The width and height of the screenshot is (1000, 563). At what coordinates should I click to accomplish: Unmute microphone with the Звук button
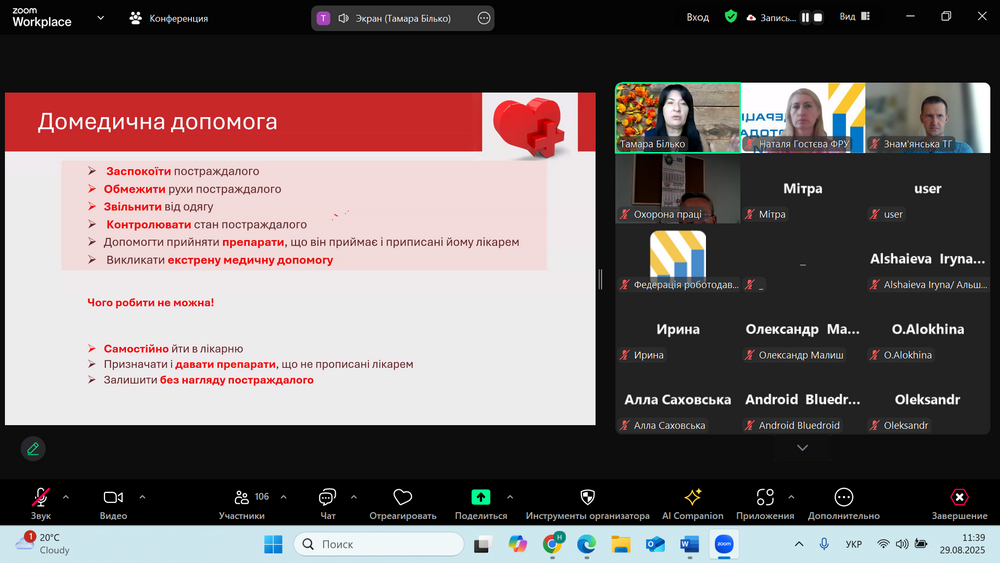coord(41,498)
